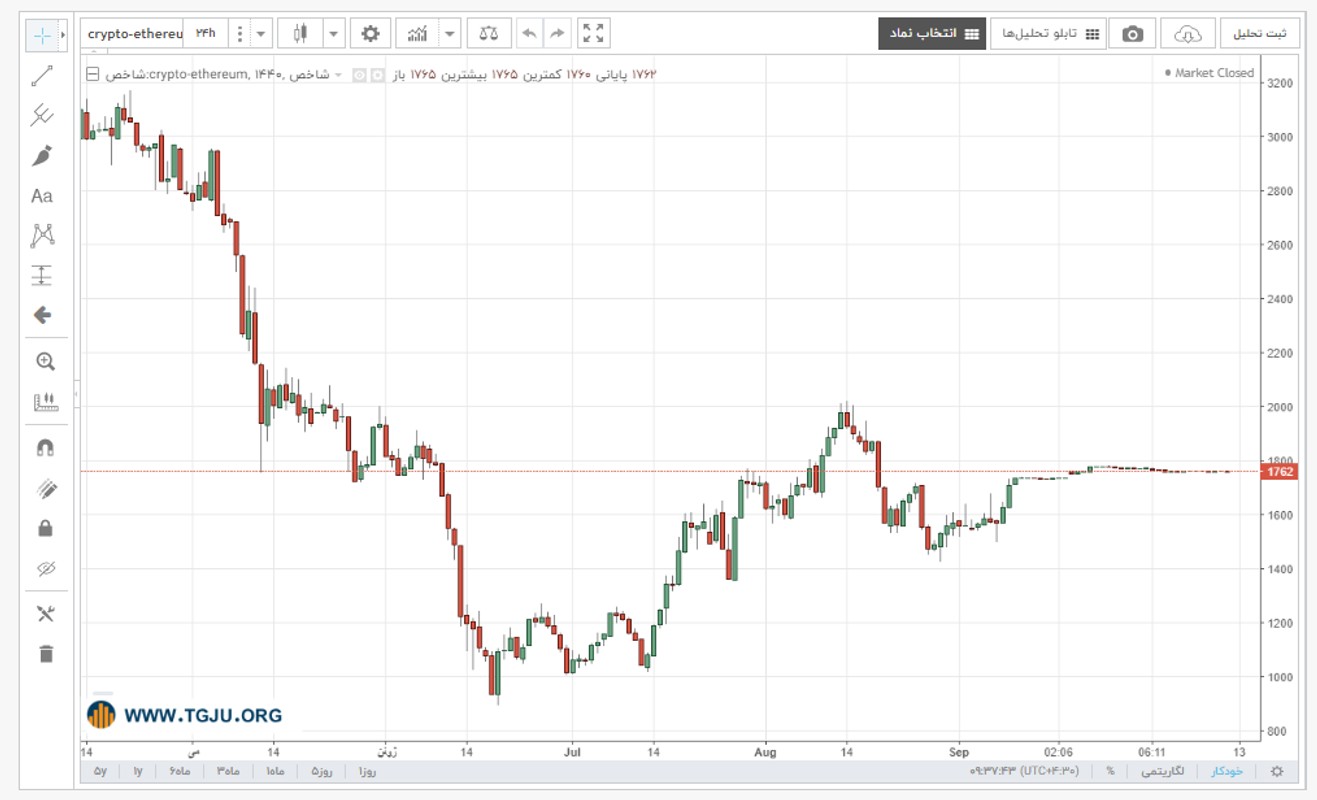1317x800 pixels.
Task: Choose the Aa text annotation tool
Action: pyautogui.click(x=42, y=196)
